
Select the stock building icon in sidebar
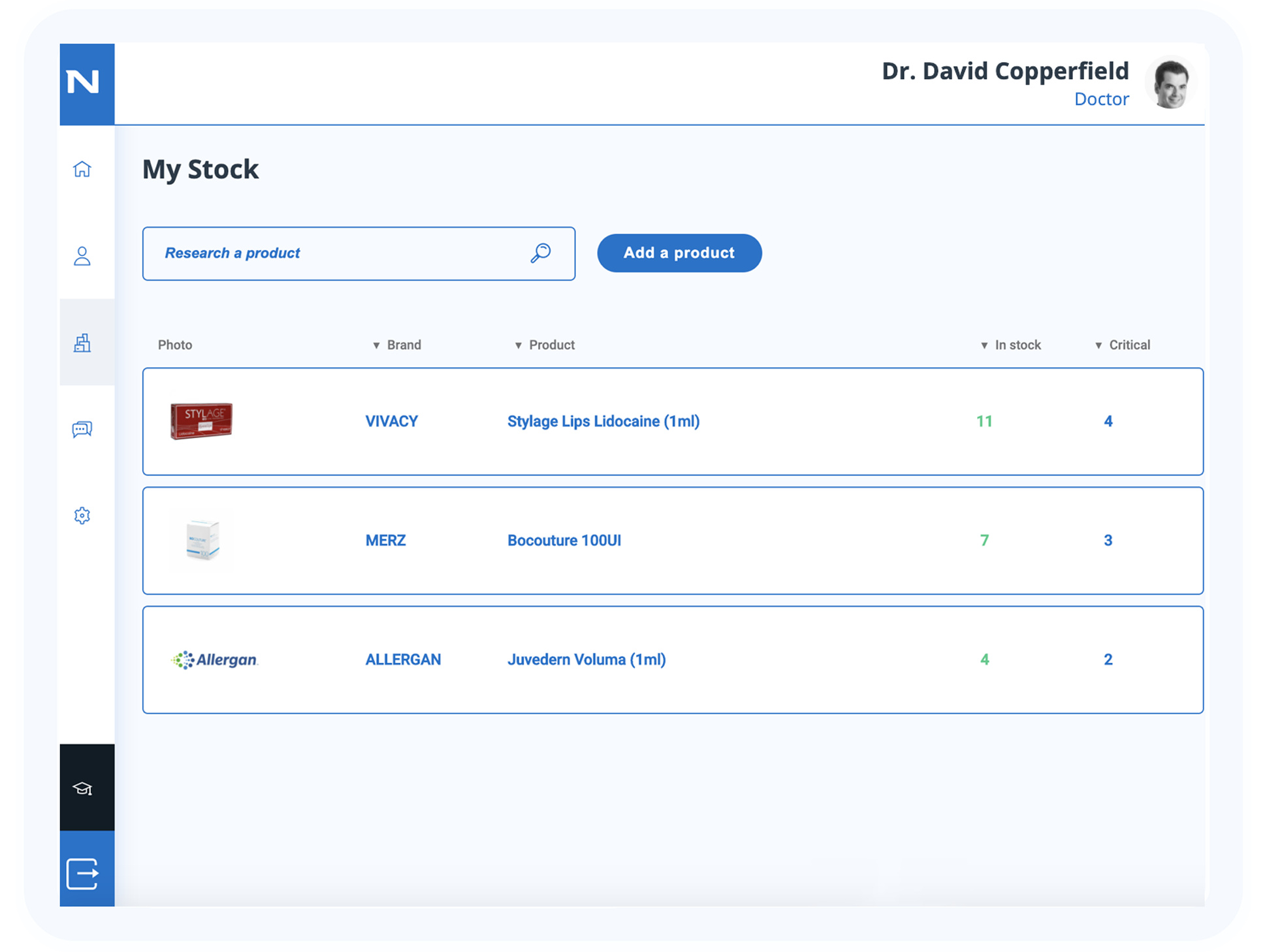[82, 343]
